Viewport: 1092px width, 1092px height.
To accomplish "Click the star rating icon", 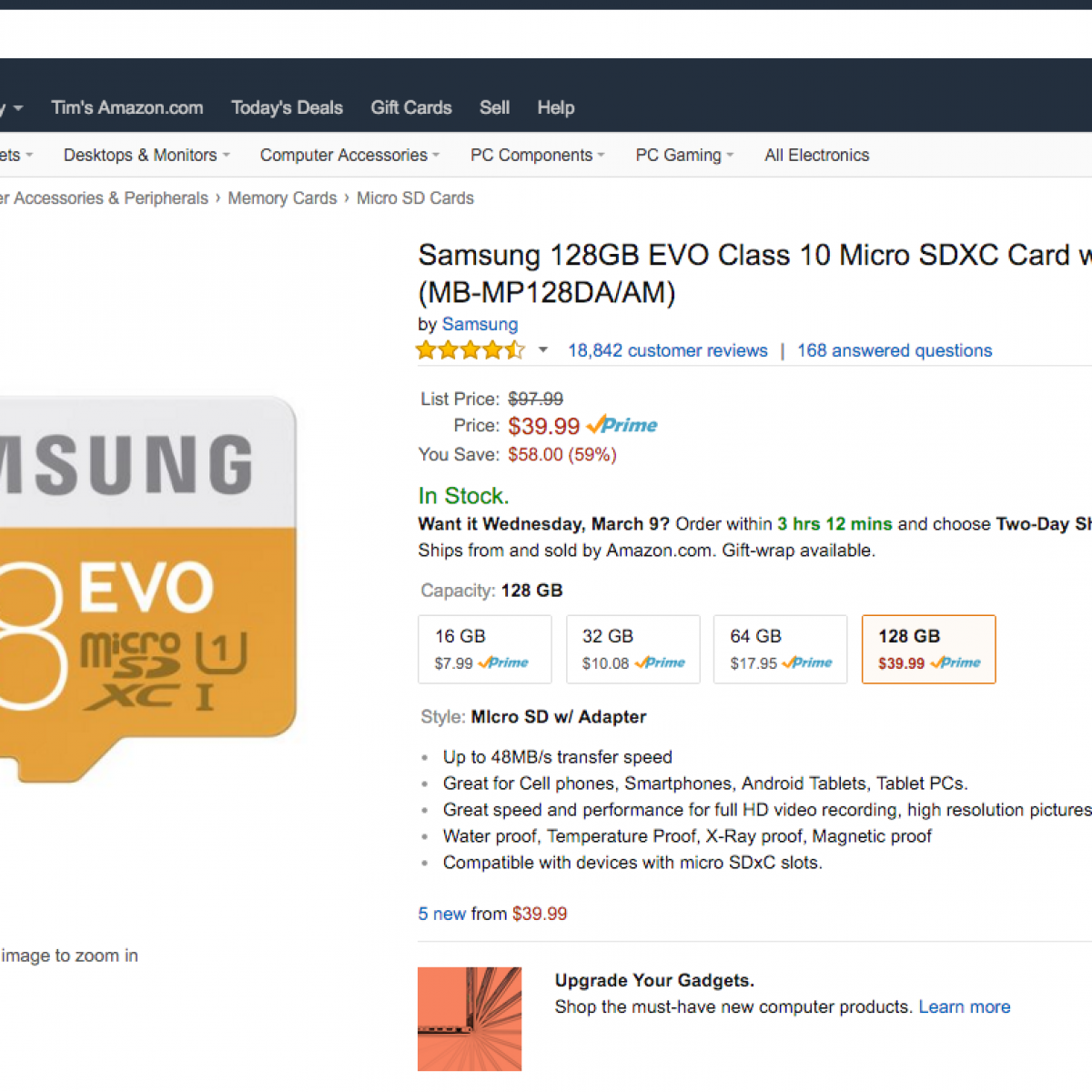I will point(470,350).
